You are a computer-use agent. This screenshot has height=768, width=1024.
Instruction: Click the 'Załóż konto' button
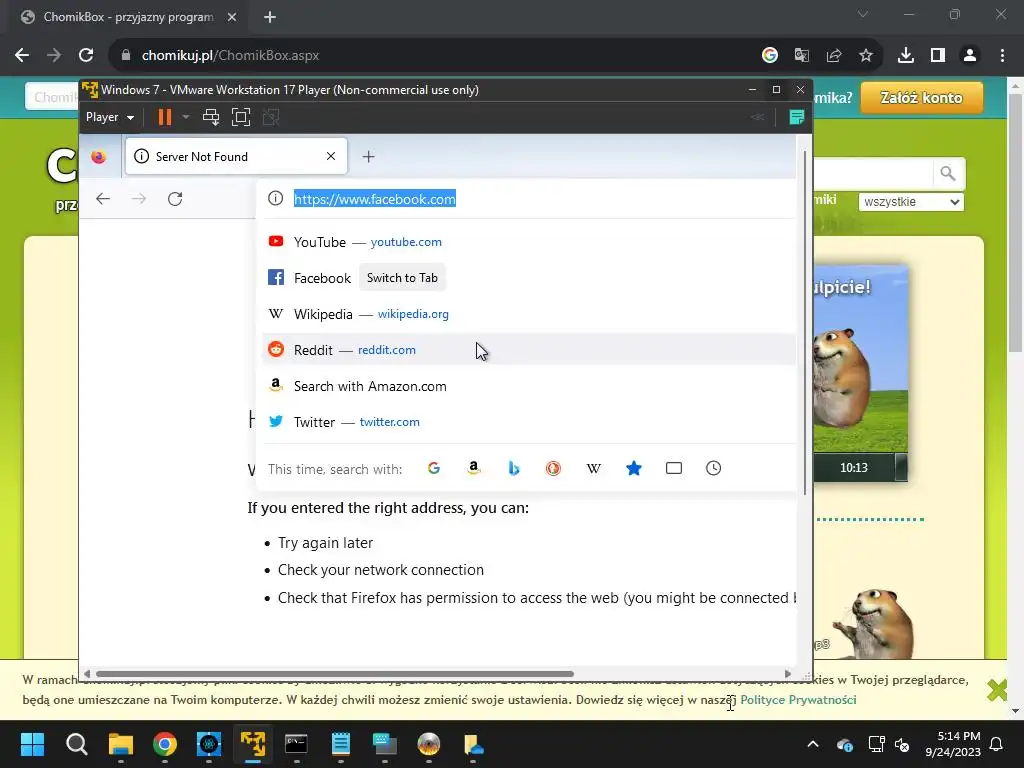click(921, 98)
